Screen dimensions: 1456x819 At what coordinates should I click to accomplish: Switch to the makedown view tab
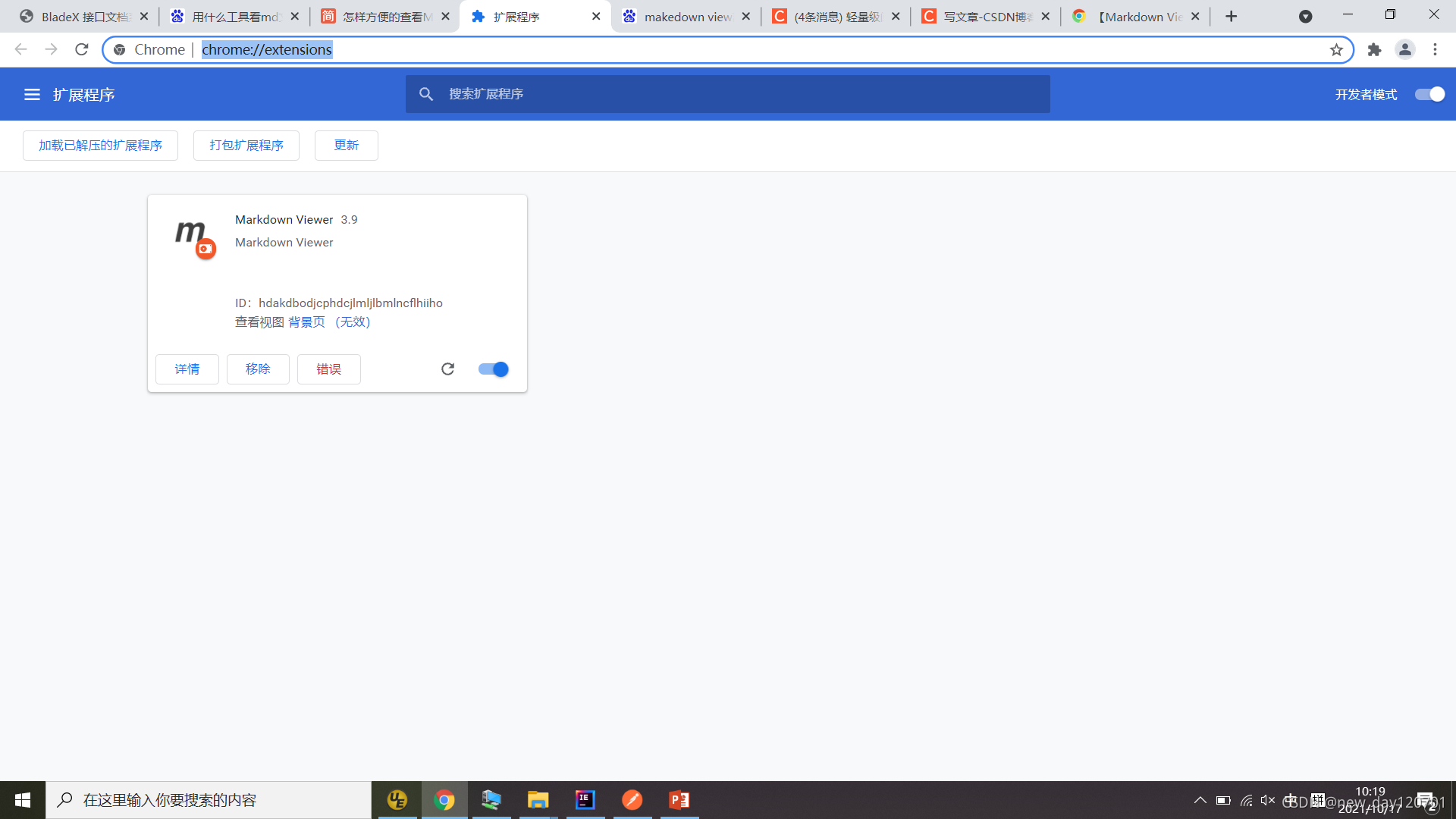686,17
